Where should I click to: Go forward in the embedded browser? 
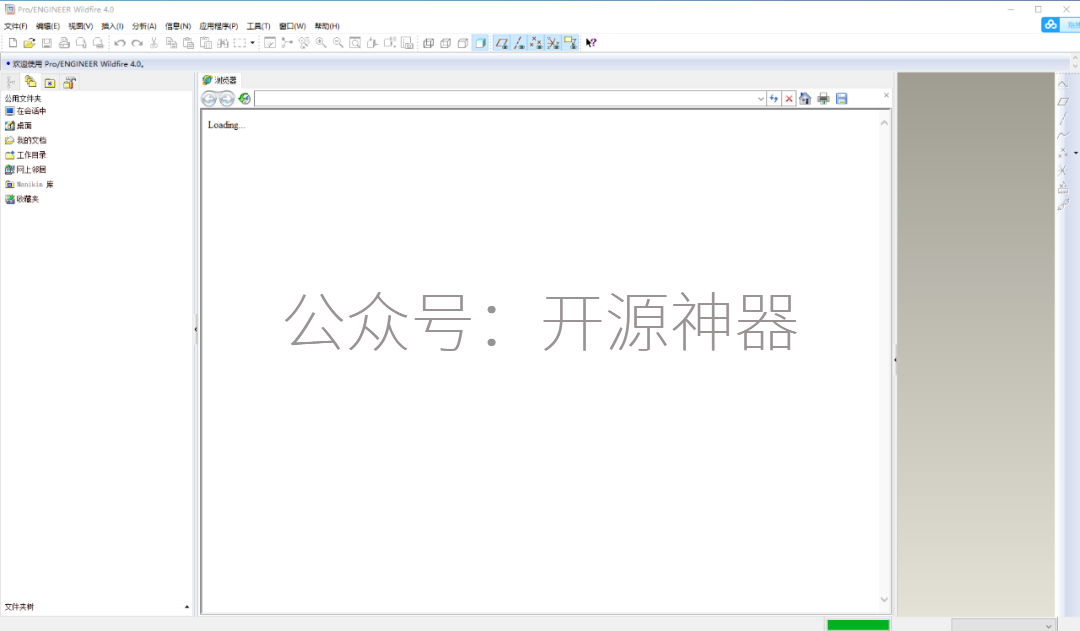coord(227,99)
